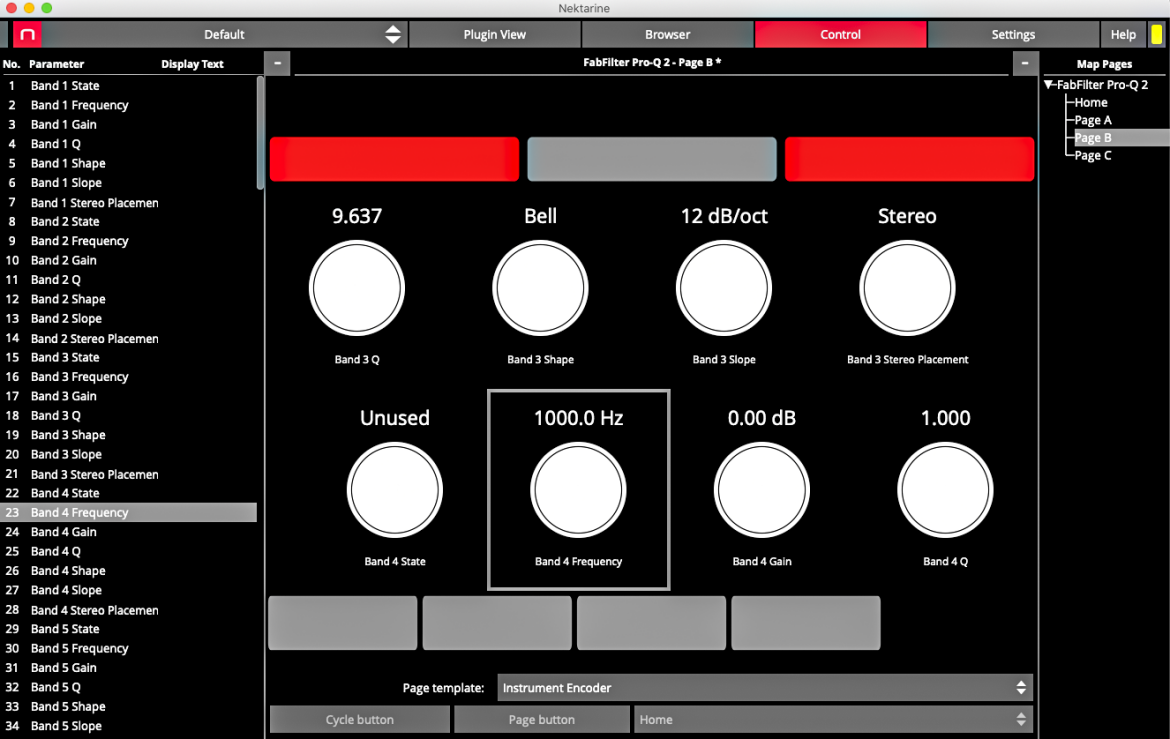Click the minus button beside Map Pages
This screenshot has height=739, width=1170.
tap(1024, 63)
